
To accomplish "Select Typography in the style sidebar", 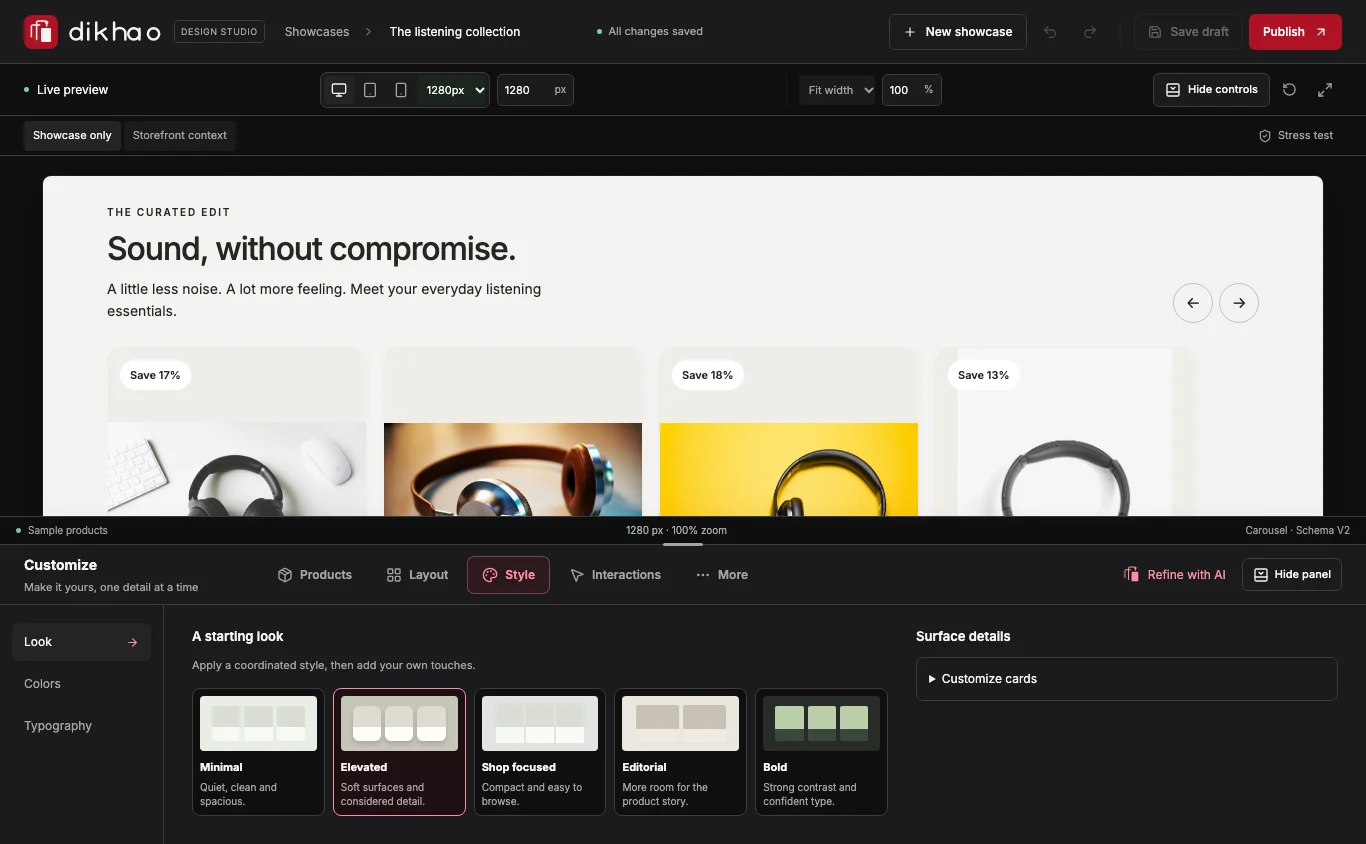I will (x=81, y=726).
